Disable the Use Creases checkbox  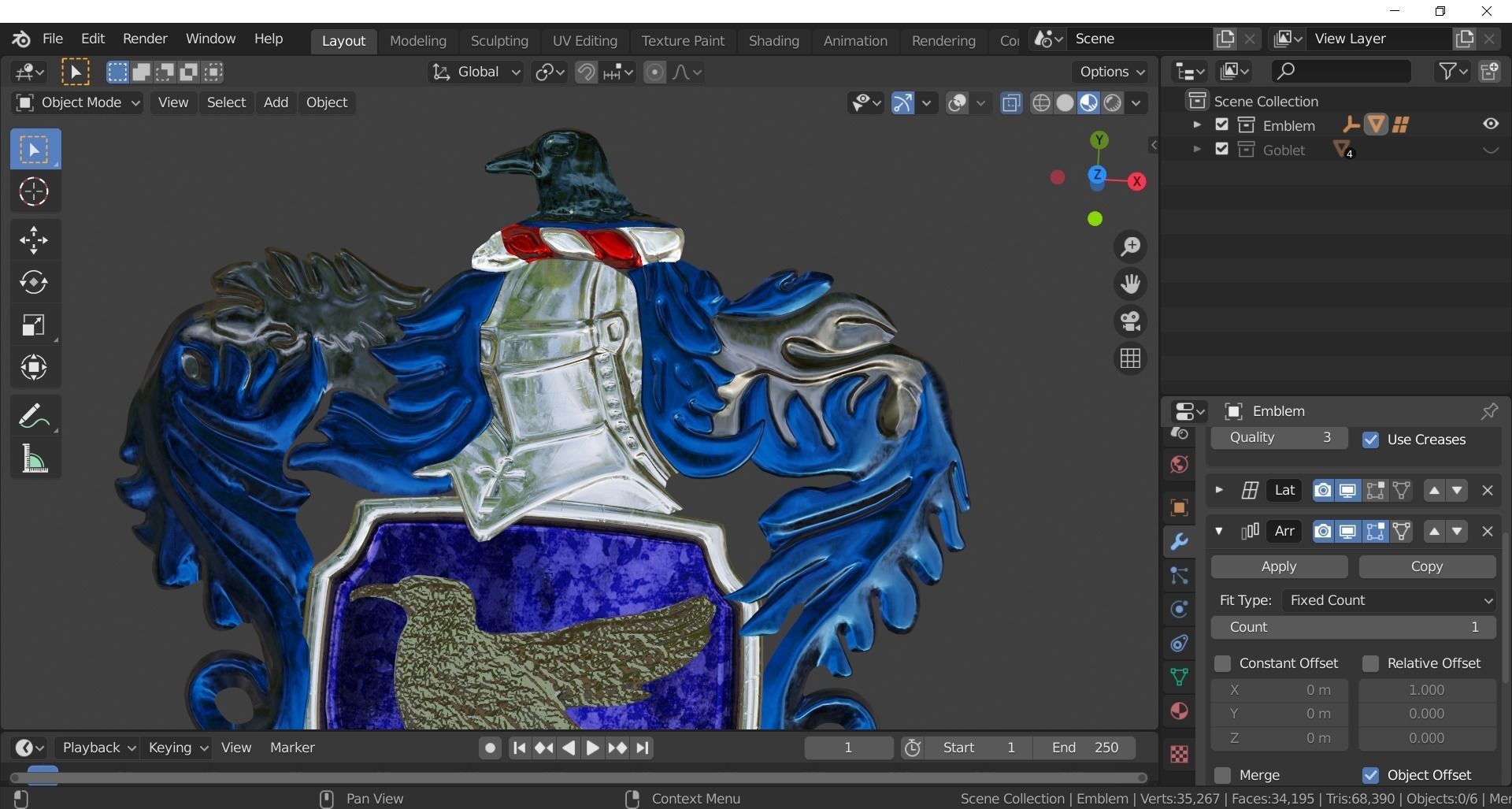click(1370, 440)
